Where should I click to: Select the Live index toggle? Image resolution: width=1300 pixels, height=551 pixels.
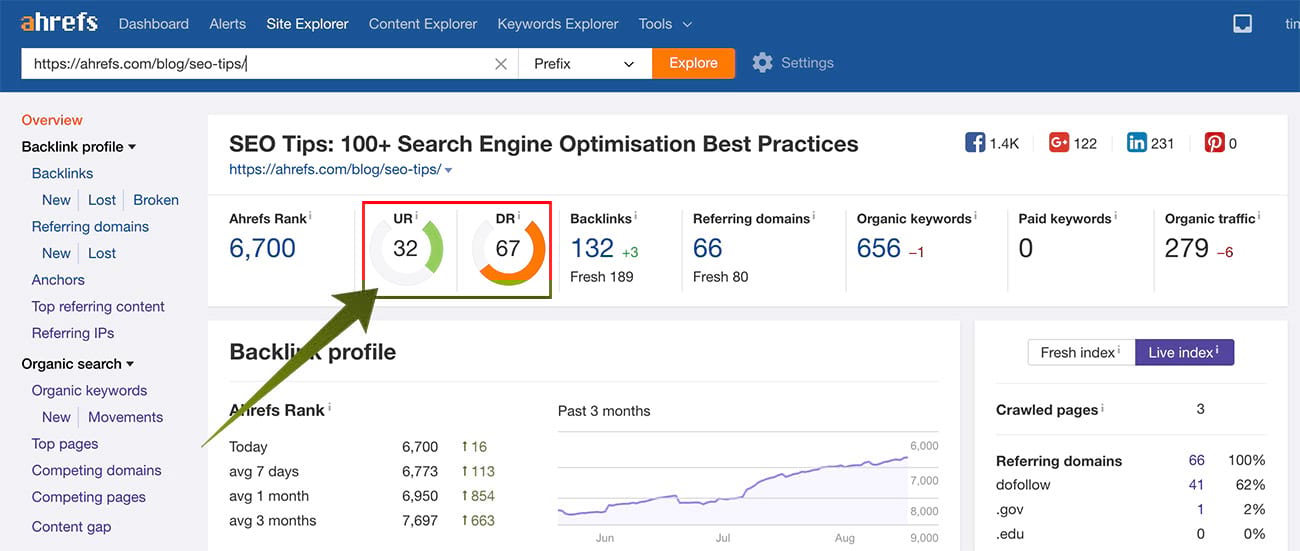1184,352
